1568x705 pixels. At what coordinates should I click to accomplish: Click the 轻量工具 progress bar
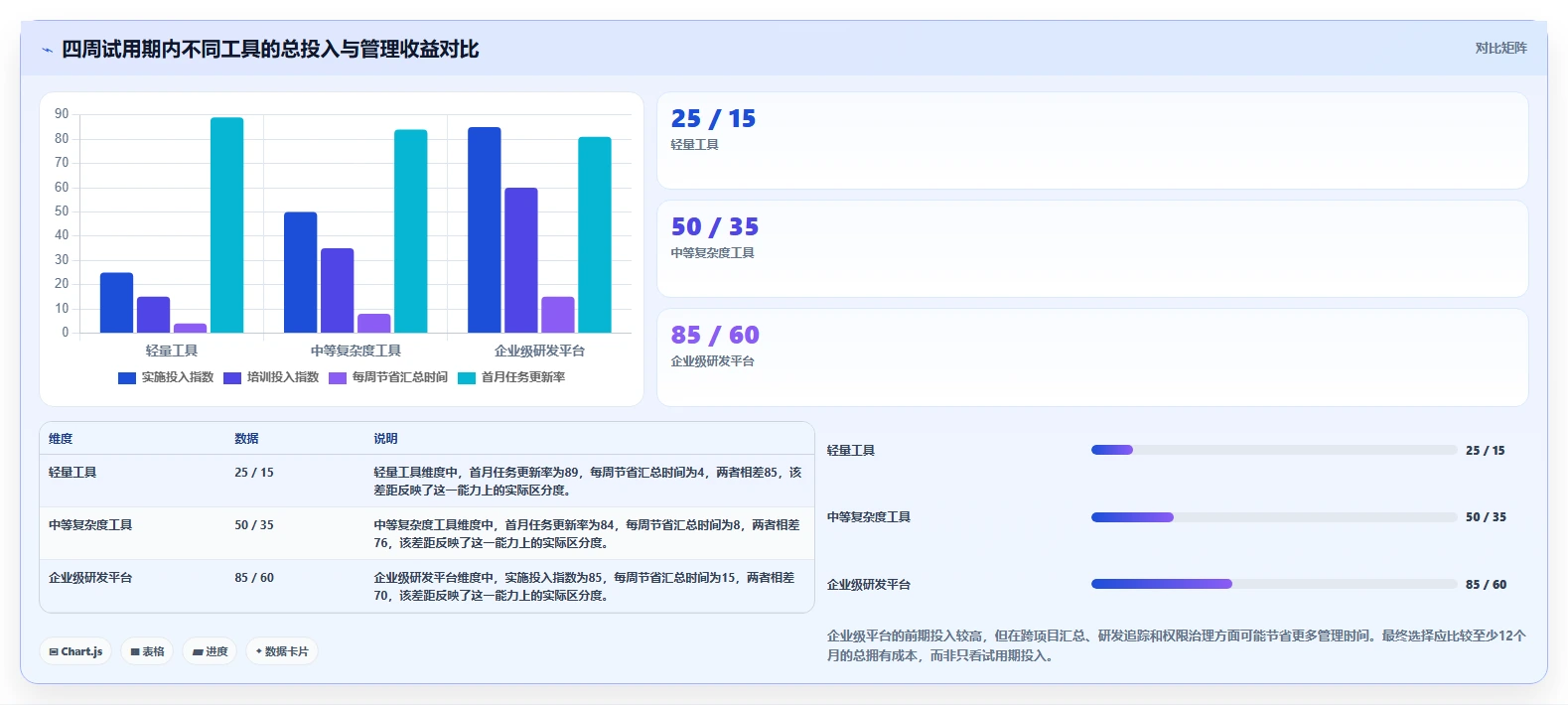tap(1274, 450)
